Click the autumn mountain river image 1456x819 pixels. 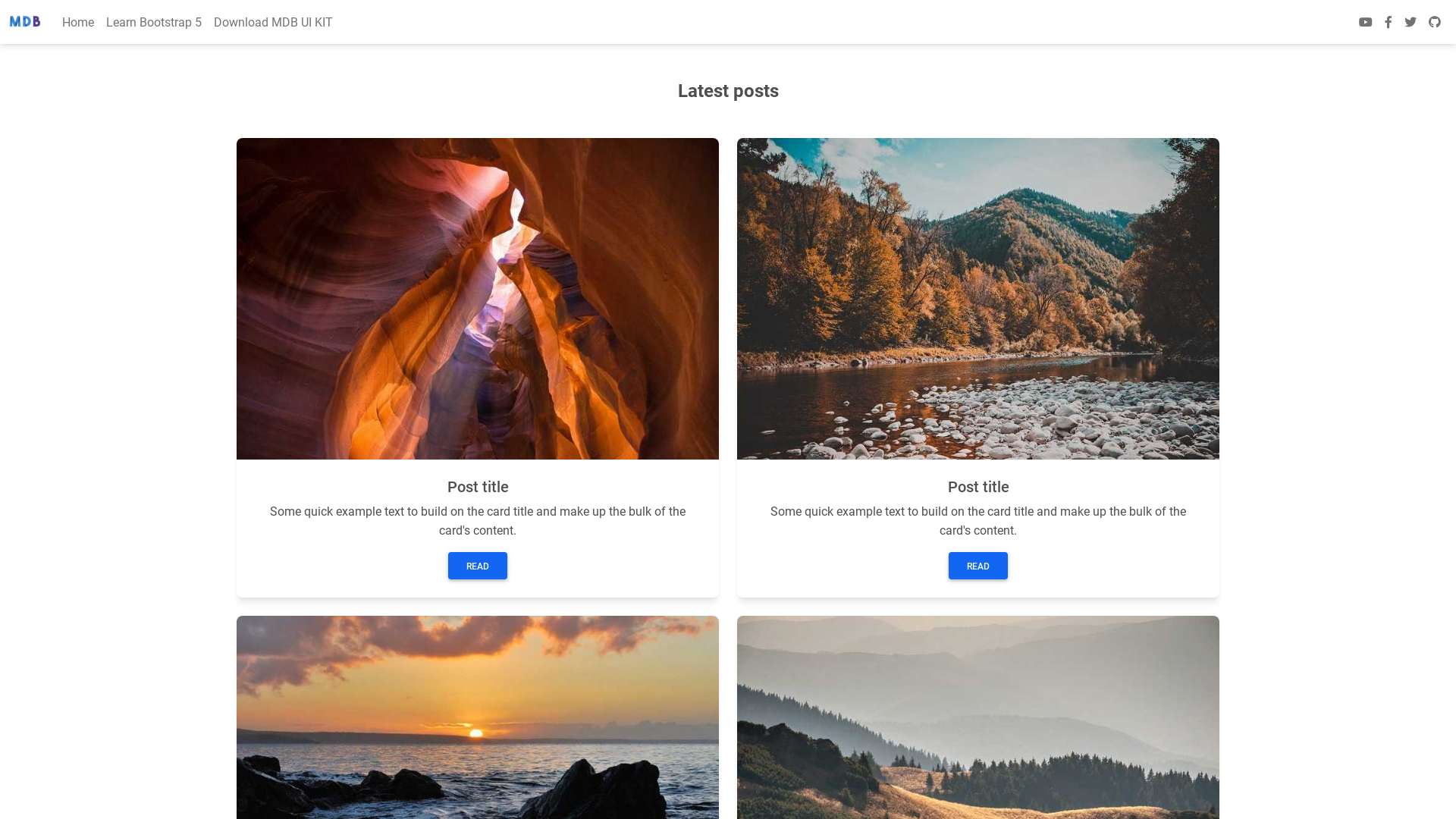(x=978, y=298)
